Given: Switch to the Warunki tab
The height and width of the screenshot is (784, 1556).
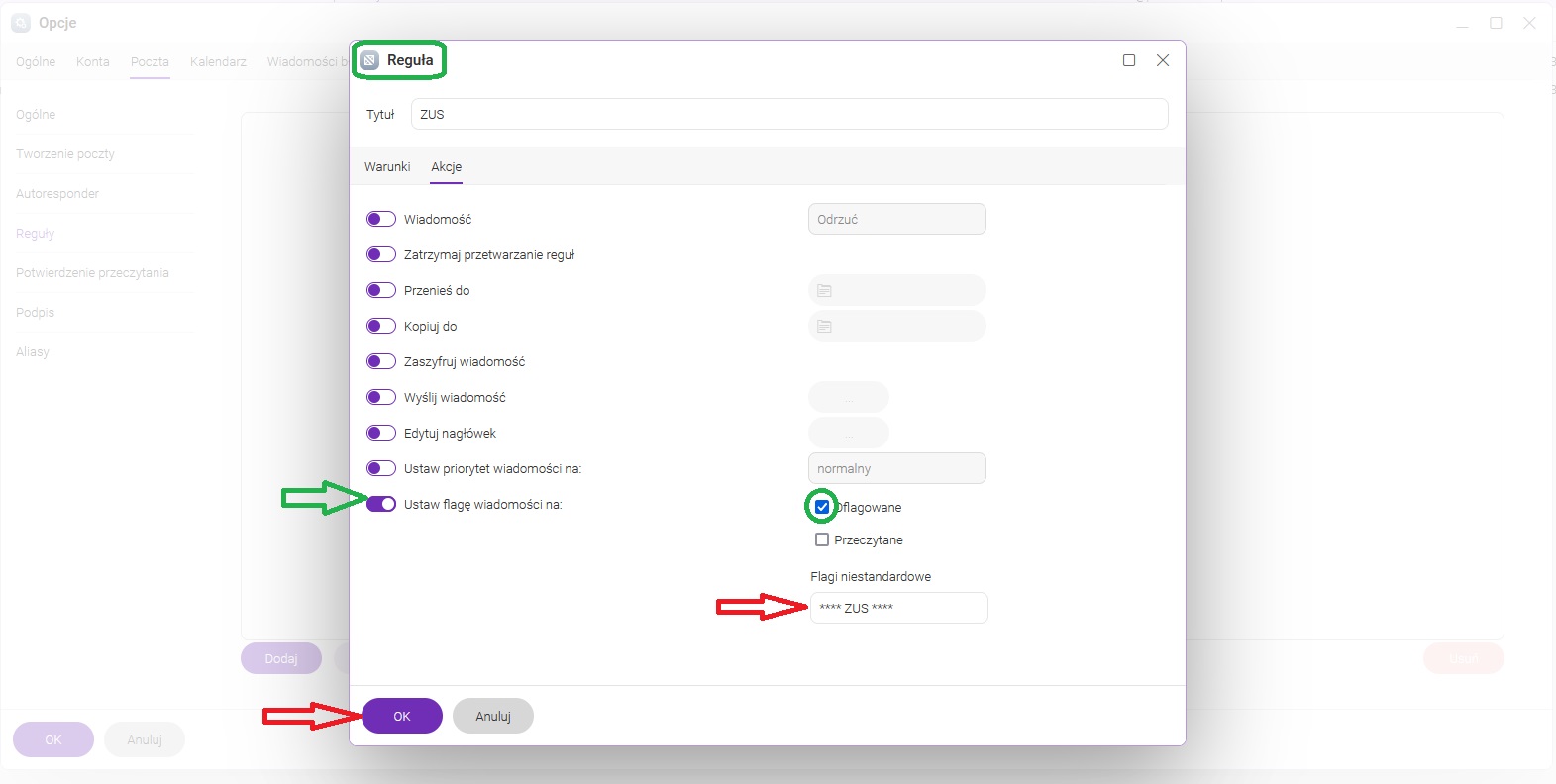Looking at the screenshot, I should (386, 166).
